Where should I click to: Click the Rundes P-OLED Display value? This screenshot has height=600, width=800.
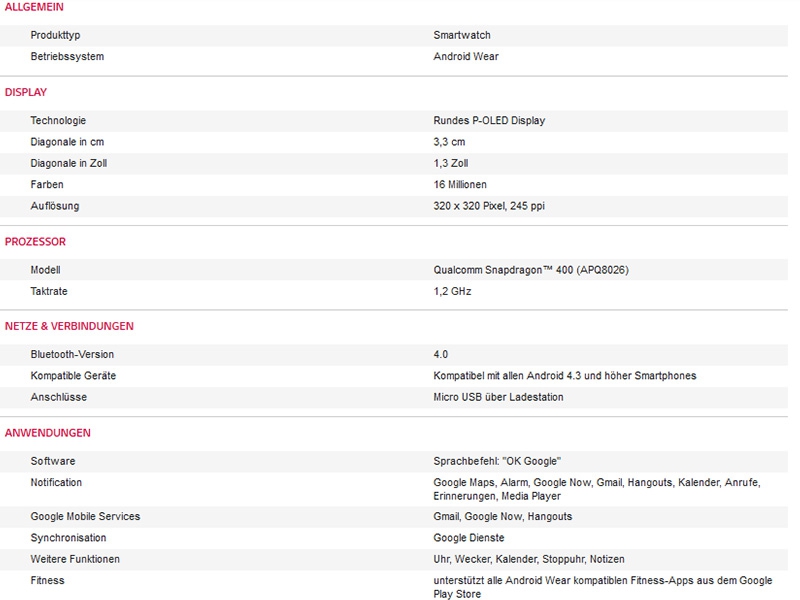click(x=489, y=121)
